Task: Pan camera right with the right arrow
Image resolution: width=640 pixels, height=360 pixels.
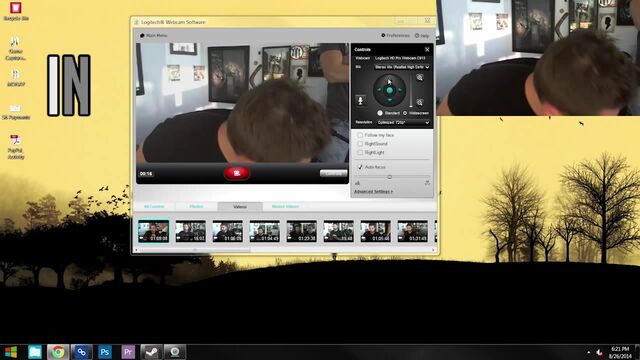Action: (400, 90)
